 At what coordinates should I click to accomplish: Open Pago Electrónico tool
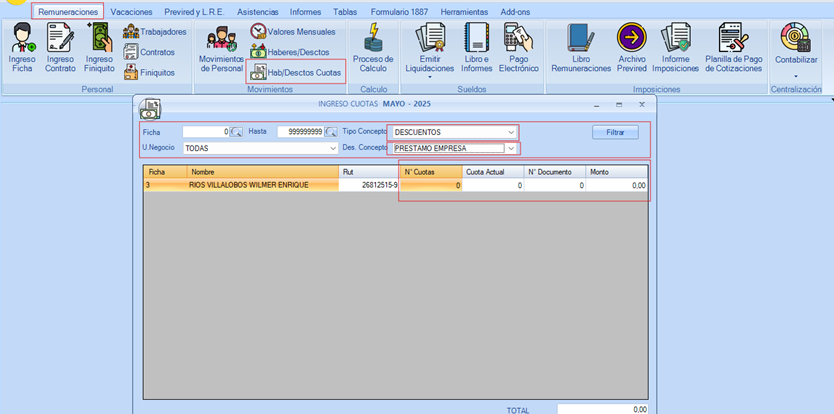pos(518,50)
